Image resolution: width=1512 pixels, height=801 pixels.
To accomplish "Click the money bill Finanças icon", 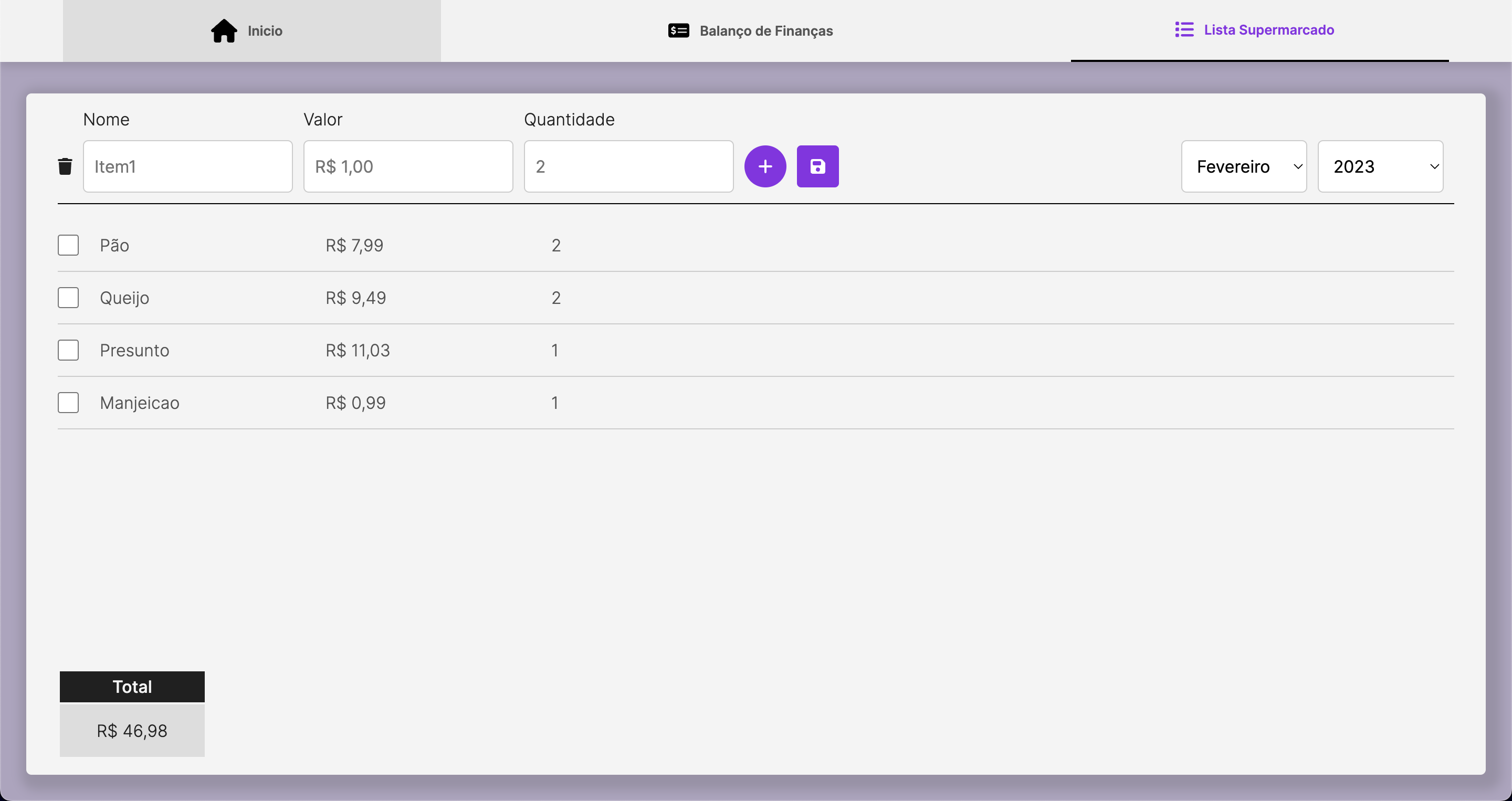I will click(x=678, y=30).
